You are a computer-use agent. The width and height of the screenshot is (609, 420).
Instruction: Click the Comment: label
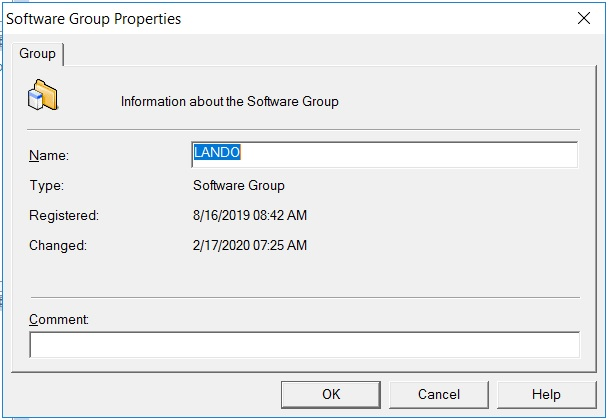[x=60, y=320]
